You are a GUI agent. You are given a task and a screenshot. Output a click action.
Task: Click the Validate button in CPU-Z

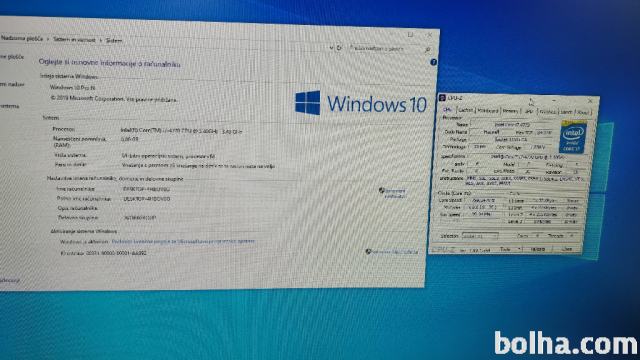coord(538,249)
